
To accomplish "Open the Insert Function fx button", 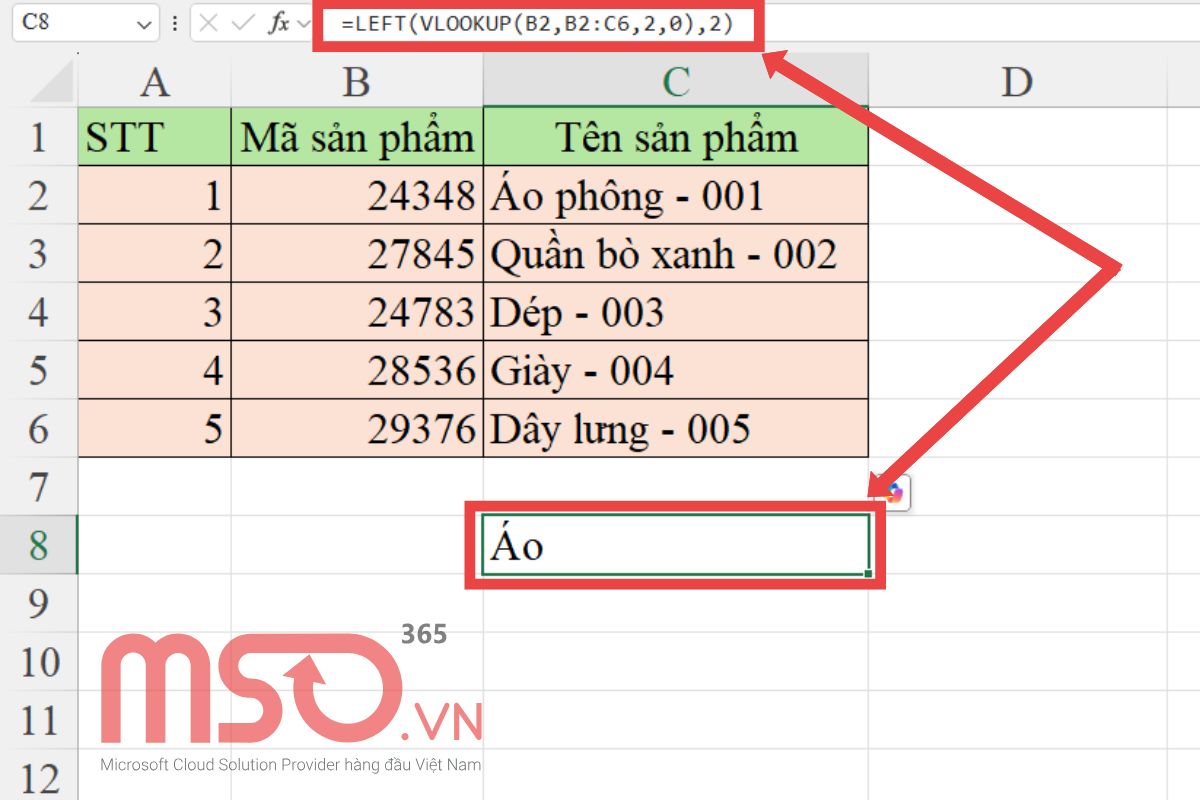I will coord(278,23).
